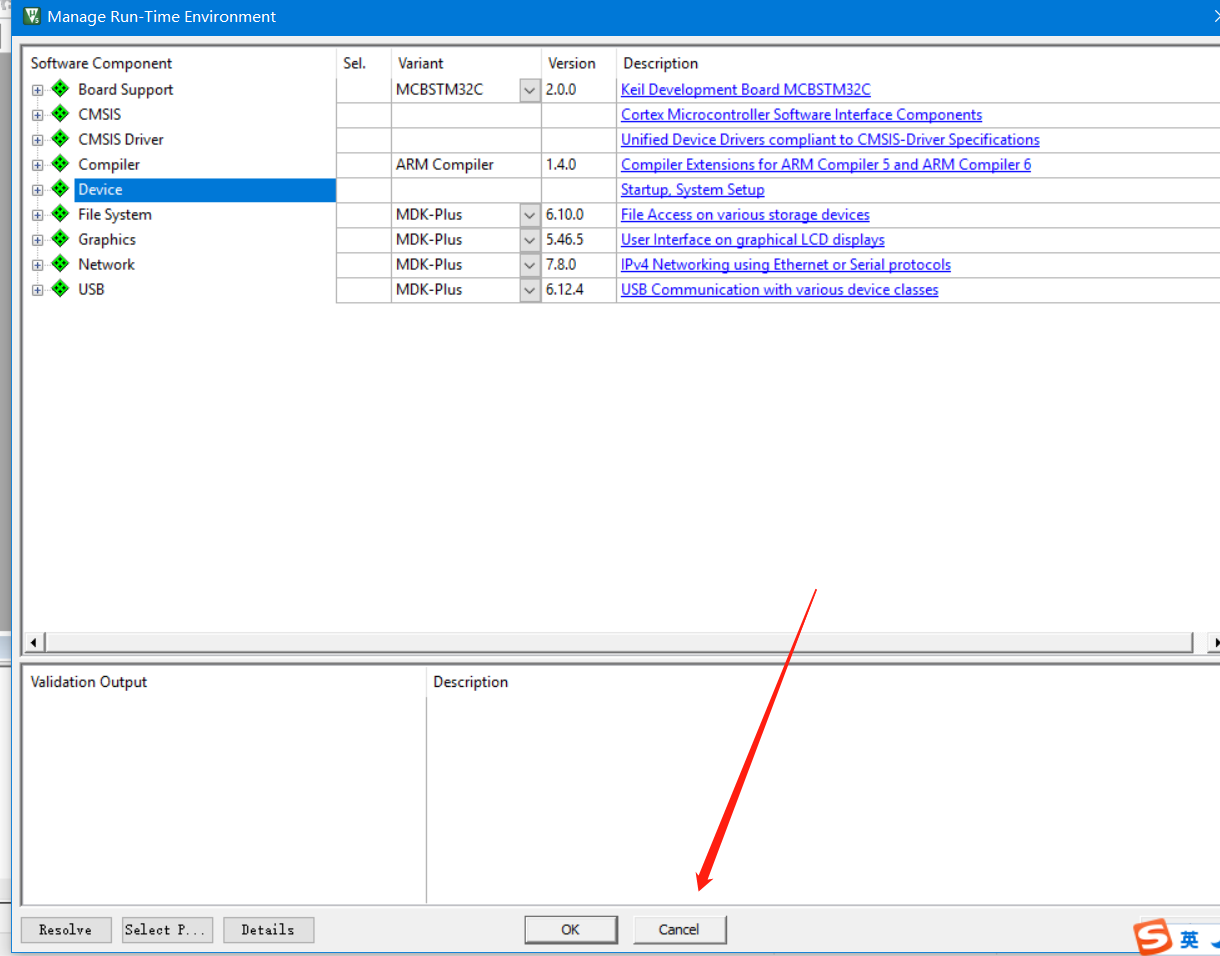
Task: Click the horizontal scrollbar left arrow
Action: point(33,642)
